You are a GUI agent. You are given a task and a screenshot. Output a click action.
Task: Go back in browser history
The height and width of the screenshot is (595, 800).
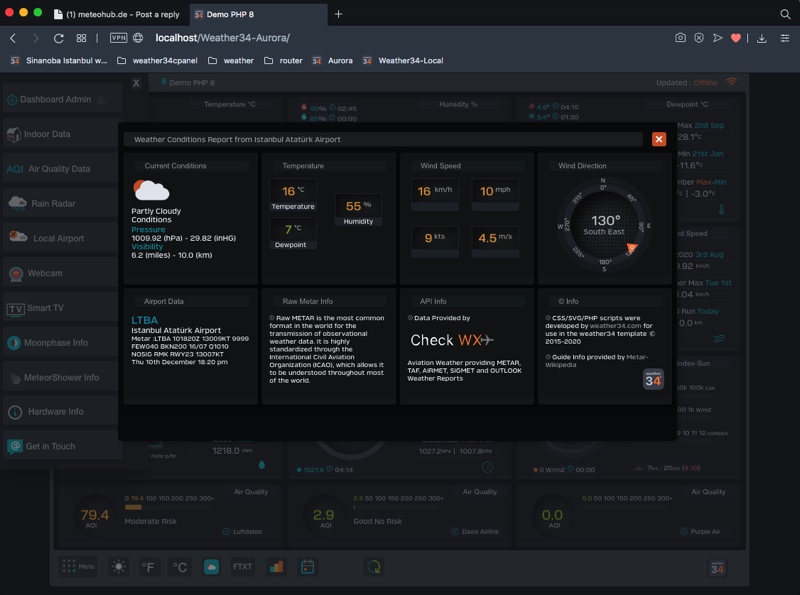click(13, 38)
